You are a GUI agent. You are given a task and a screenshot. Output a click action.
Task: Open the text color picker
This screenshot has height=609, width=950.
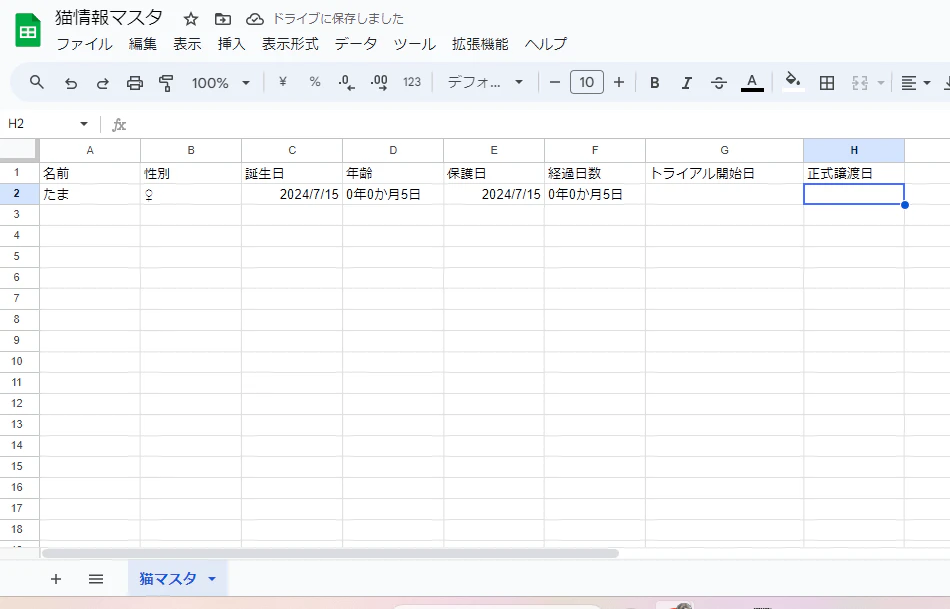(752, 83)
